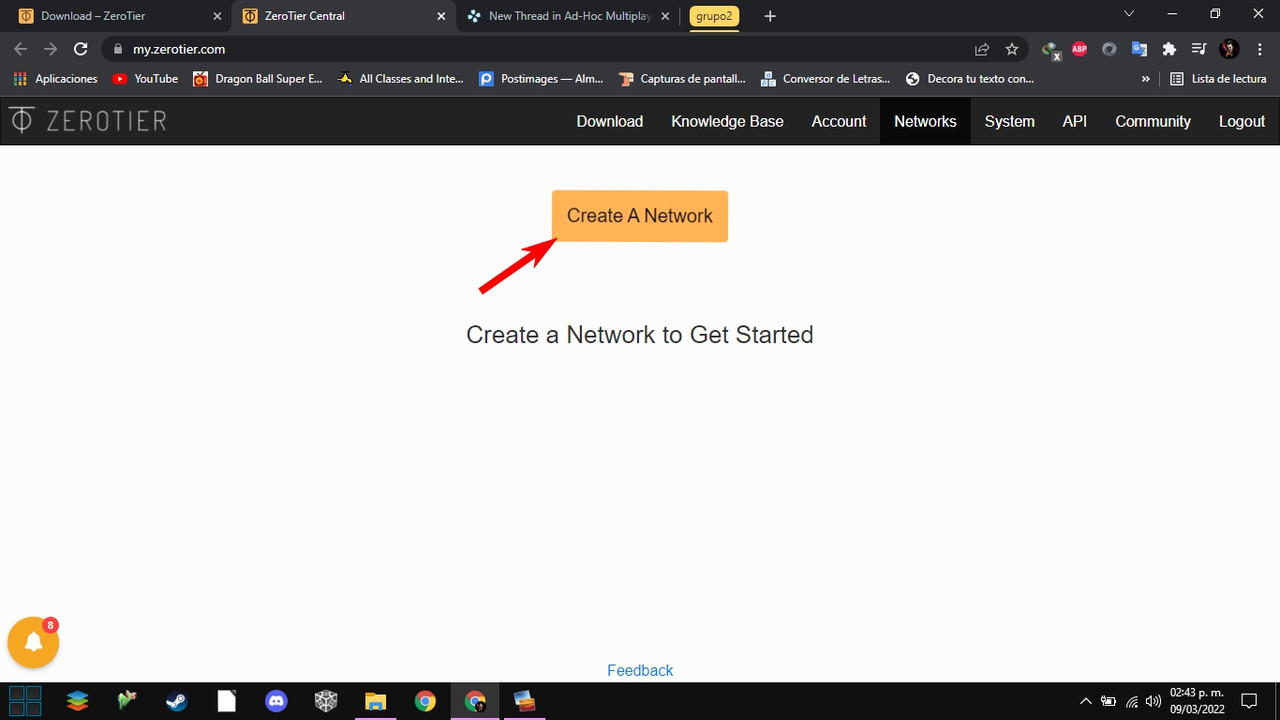Open the Download nav link
Viewport: 1280px width, 720px height.
click(x=610, y=121)
